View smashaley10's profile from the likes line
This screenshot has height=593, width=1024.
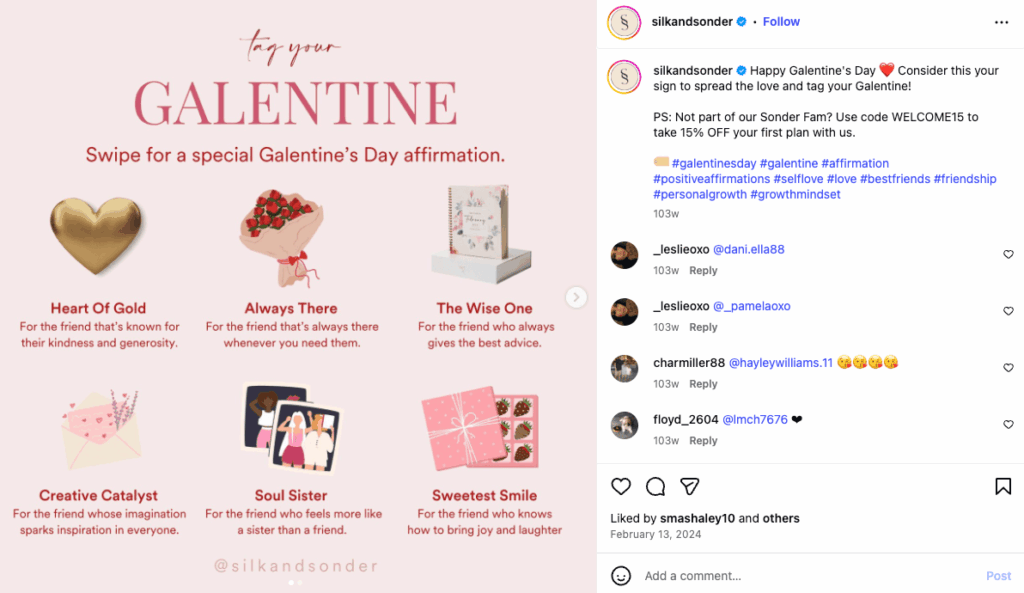click(x=700, y=518)
